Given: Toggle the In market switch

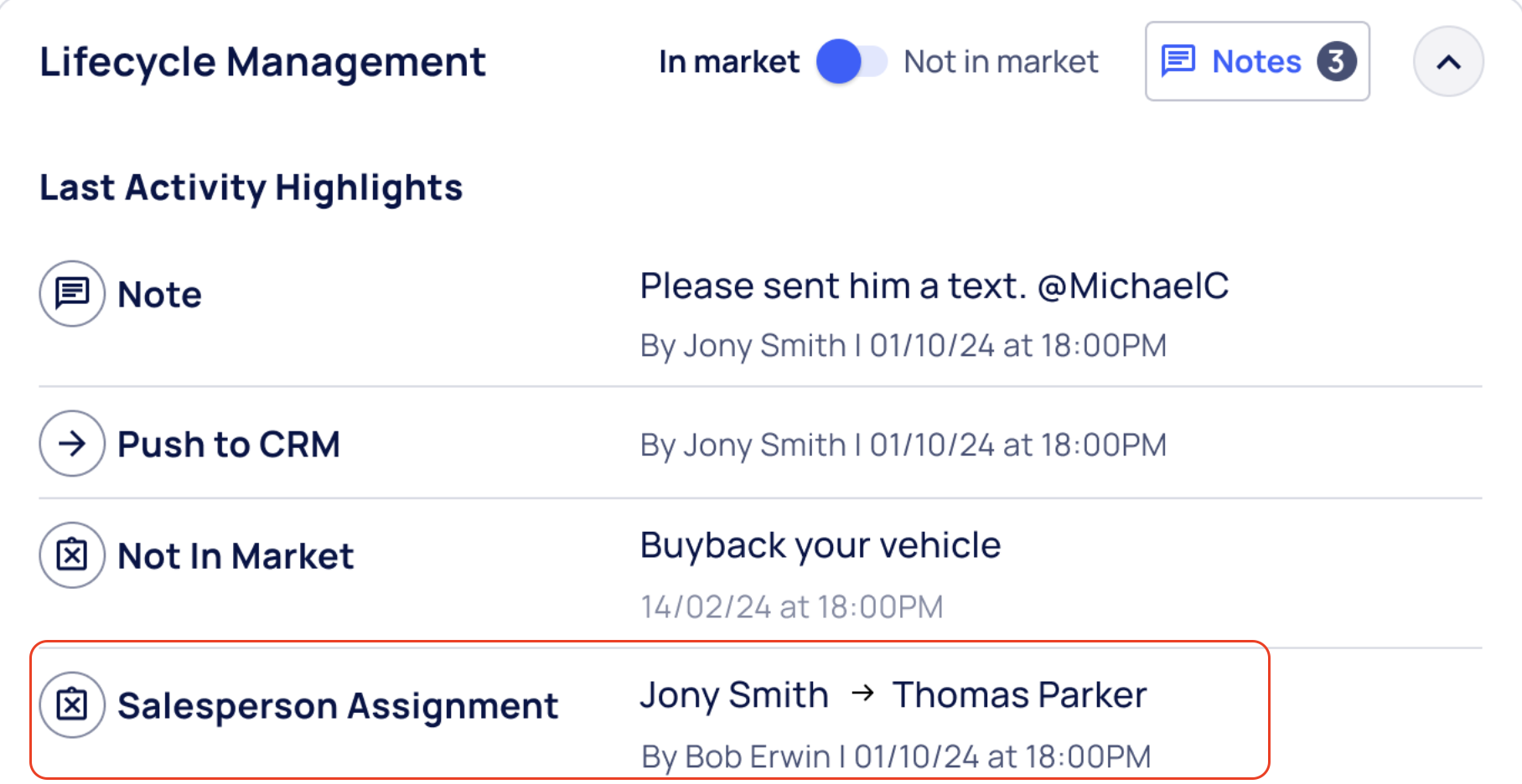Looking at the screenshot, I should pos(852,61).
